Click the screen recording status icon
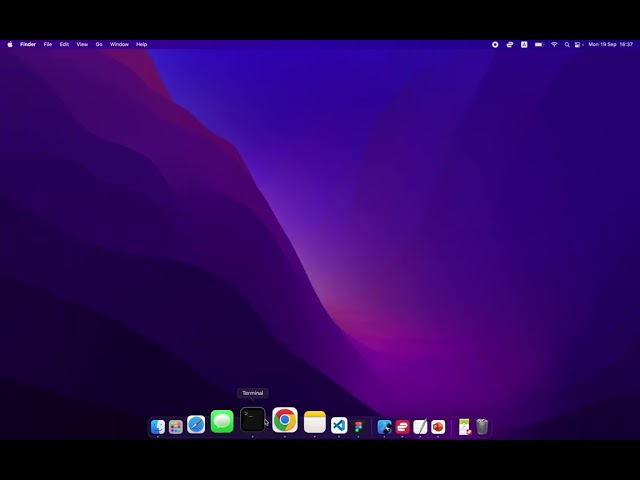 pyautogui.click(x=495, y=44)
